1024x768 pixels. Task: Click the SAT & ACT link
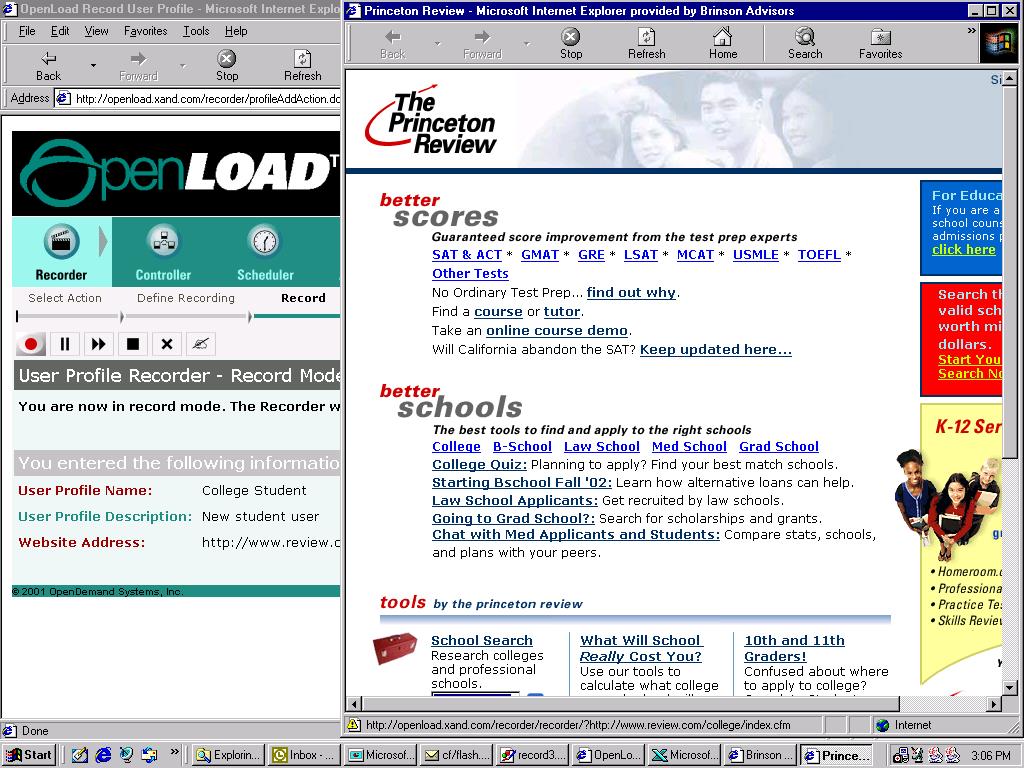pyautogui.click(x=467, y=255)
